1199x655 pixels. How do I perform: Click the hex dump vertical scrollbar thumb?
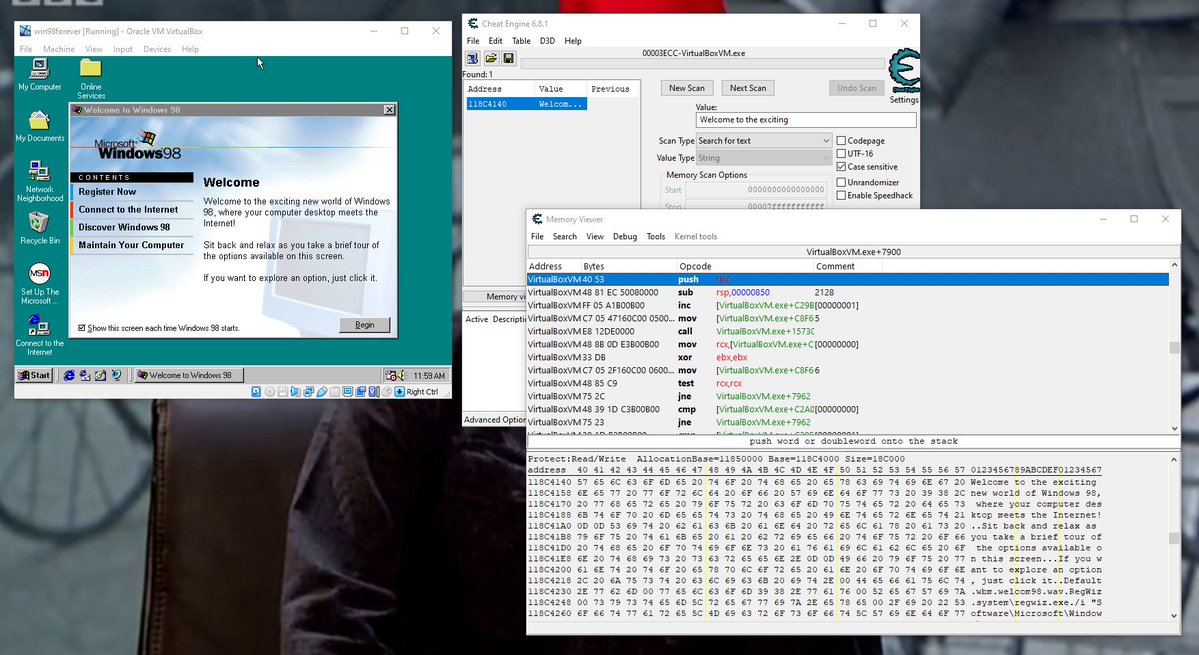tap(1175, 538)
